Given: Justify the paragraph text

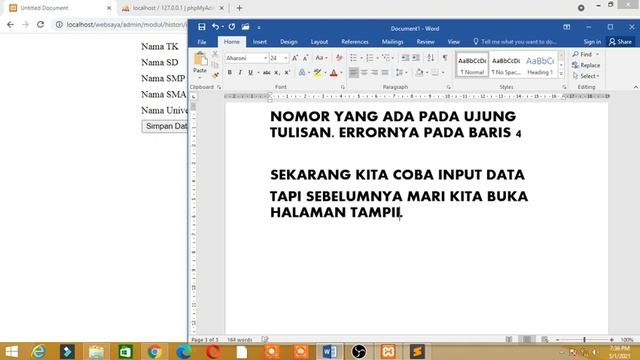Looking at the screenshot, I should (x=385, y=73).
